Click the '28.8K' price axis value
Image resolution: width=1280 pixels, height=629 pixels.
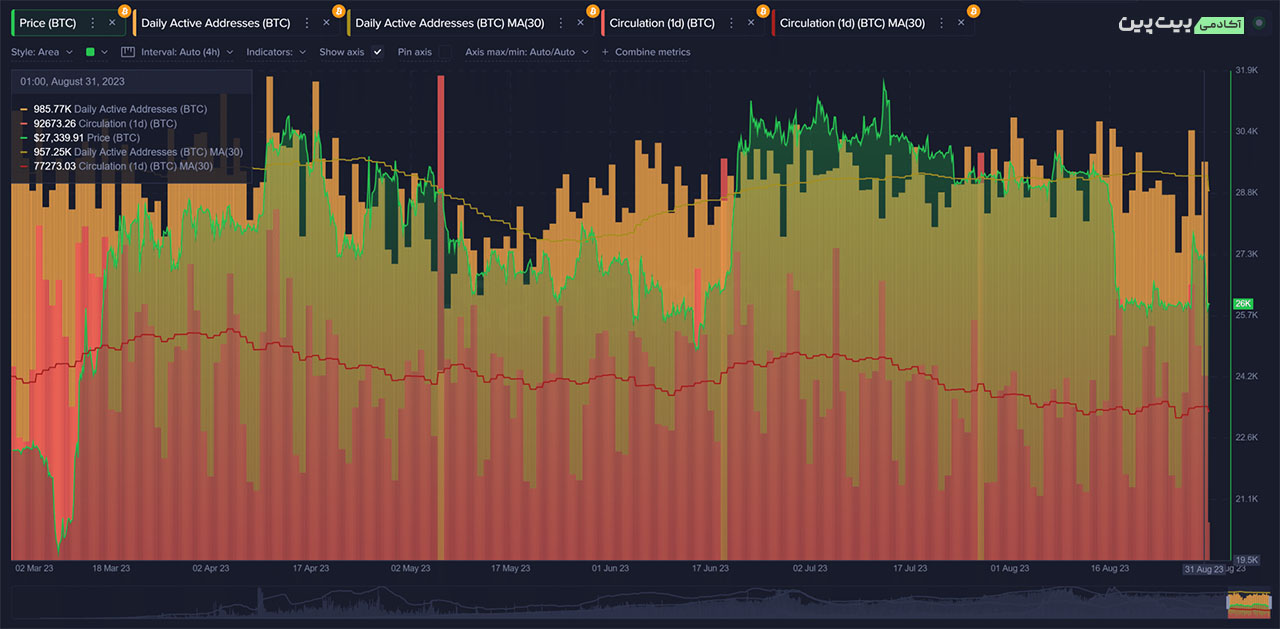(1246, 192)
